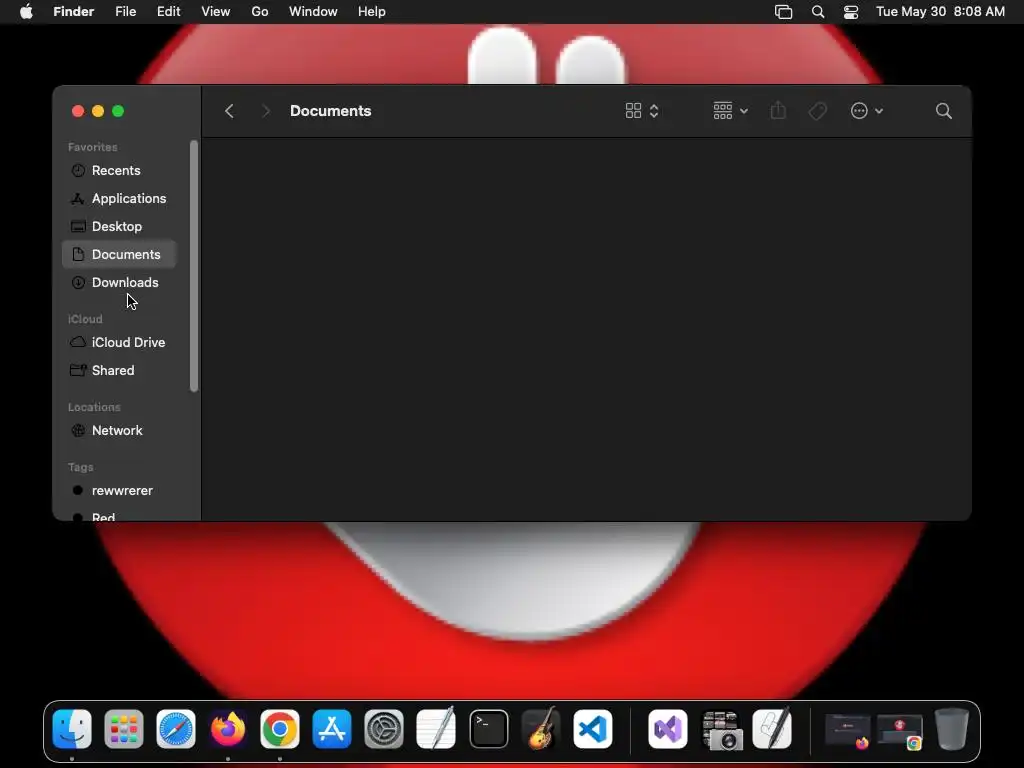
Task: Switch view using the icon view button
Action: (x=642, y=111)
